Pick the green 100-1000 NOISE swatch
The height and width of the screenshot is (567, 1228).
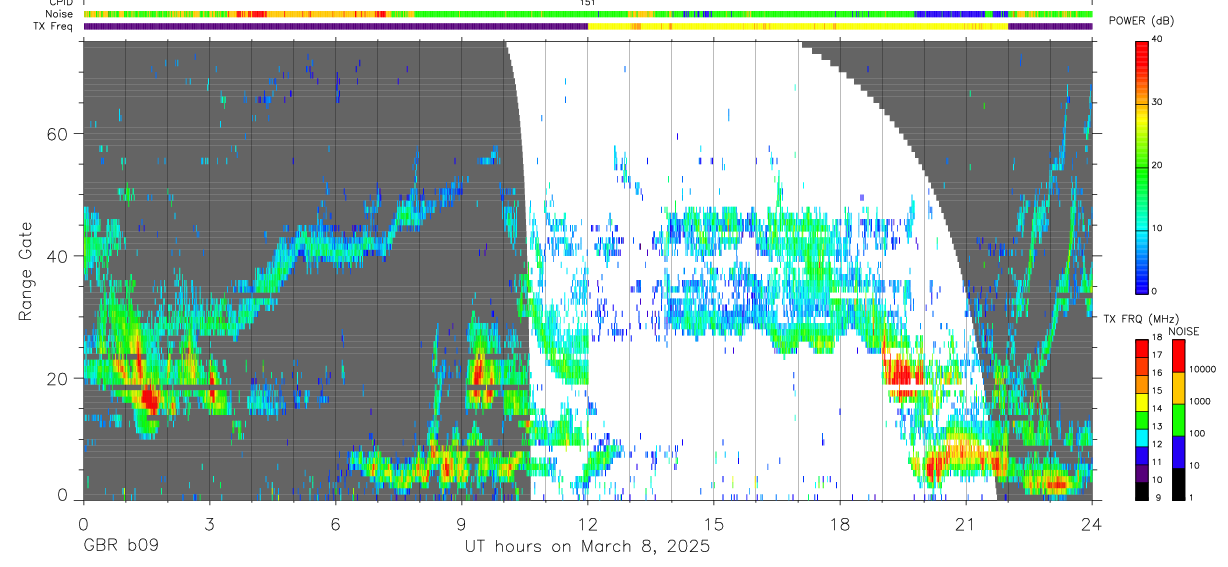pos(1177,419)
